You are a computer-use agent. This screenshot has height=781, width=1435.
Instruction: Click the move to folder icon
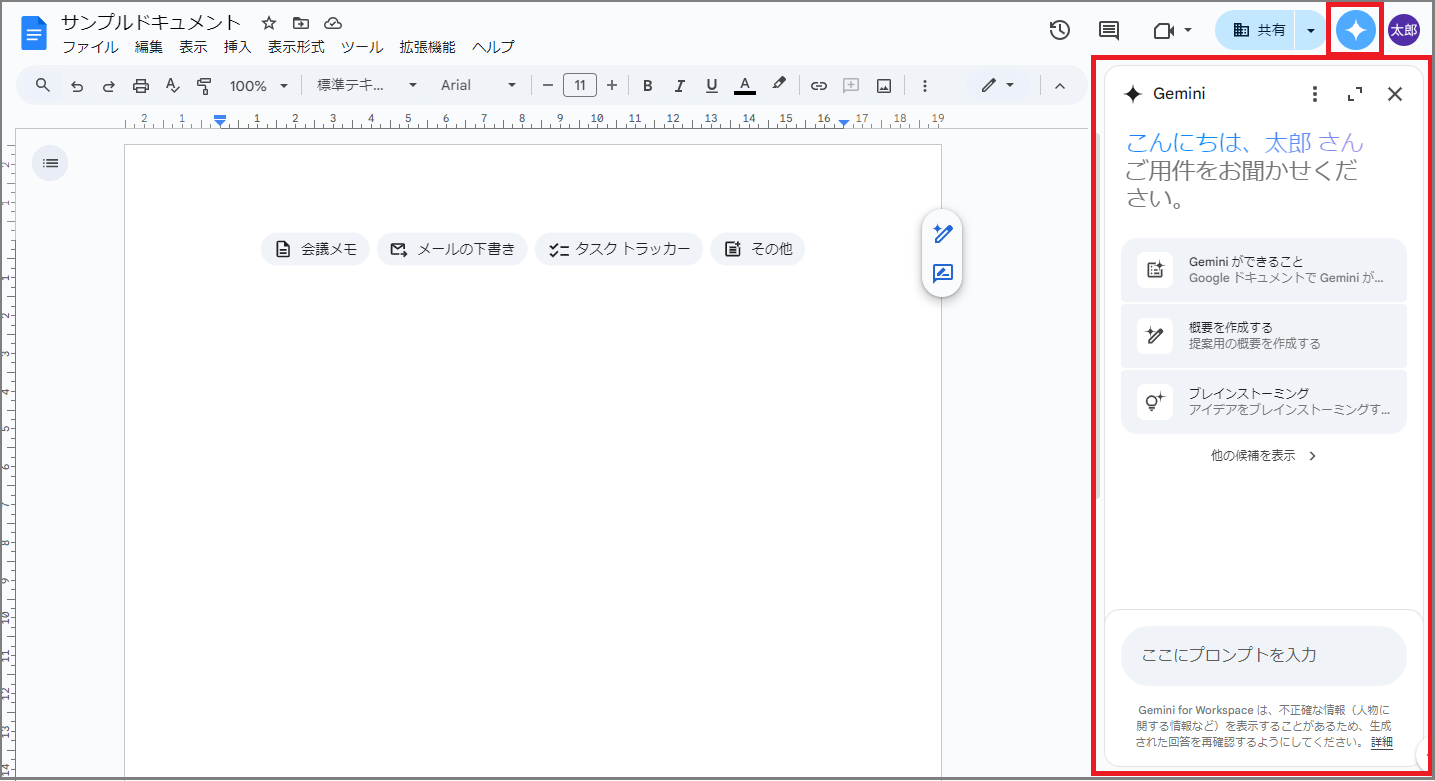point(301,23)
